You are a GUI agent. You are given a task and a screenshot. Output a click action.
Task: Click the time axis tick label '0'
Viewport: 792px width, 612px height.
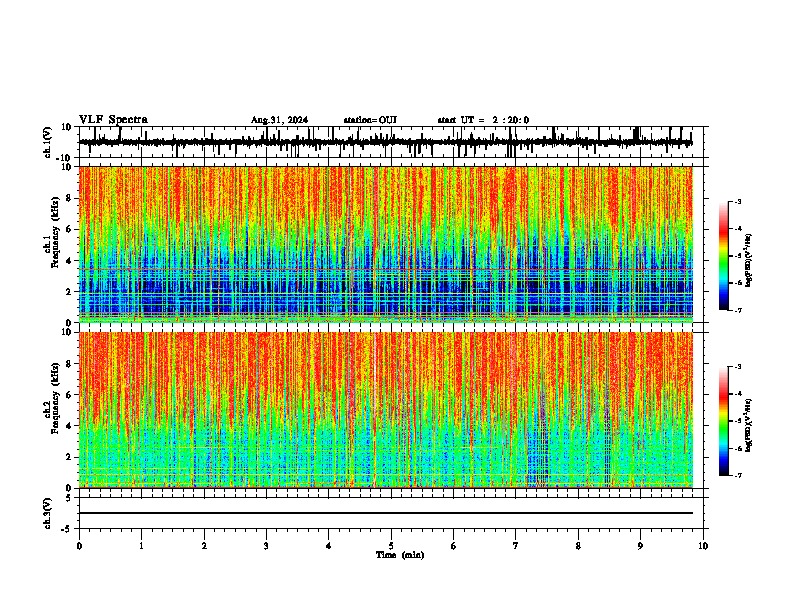click(79, 546)
